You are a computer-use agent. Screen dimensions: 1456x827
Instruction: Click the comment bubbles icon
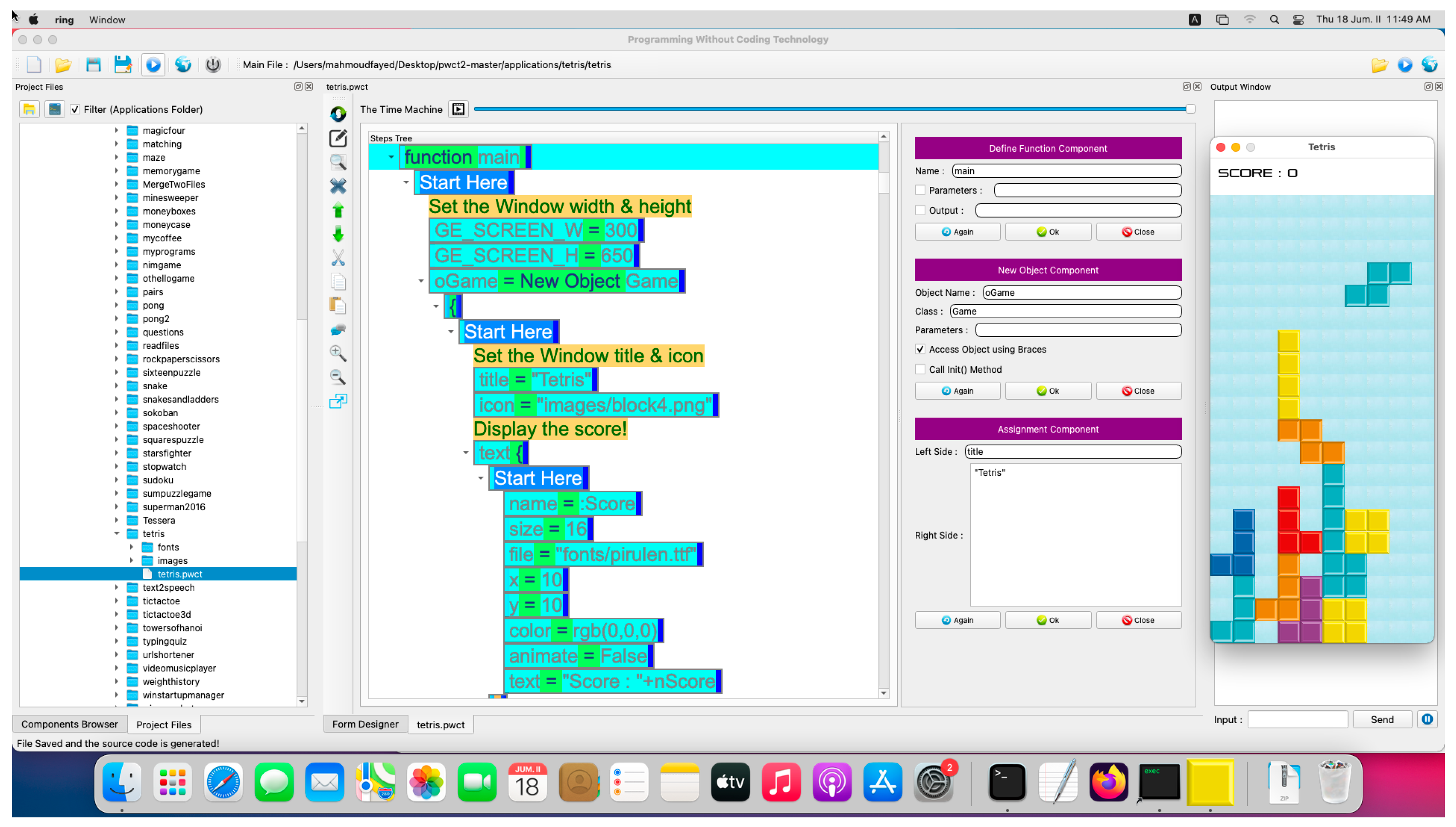pyautogui.click(x=338, y=330)
